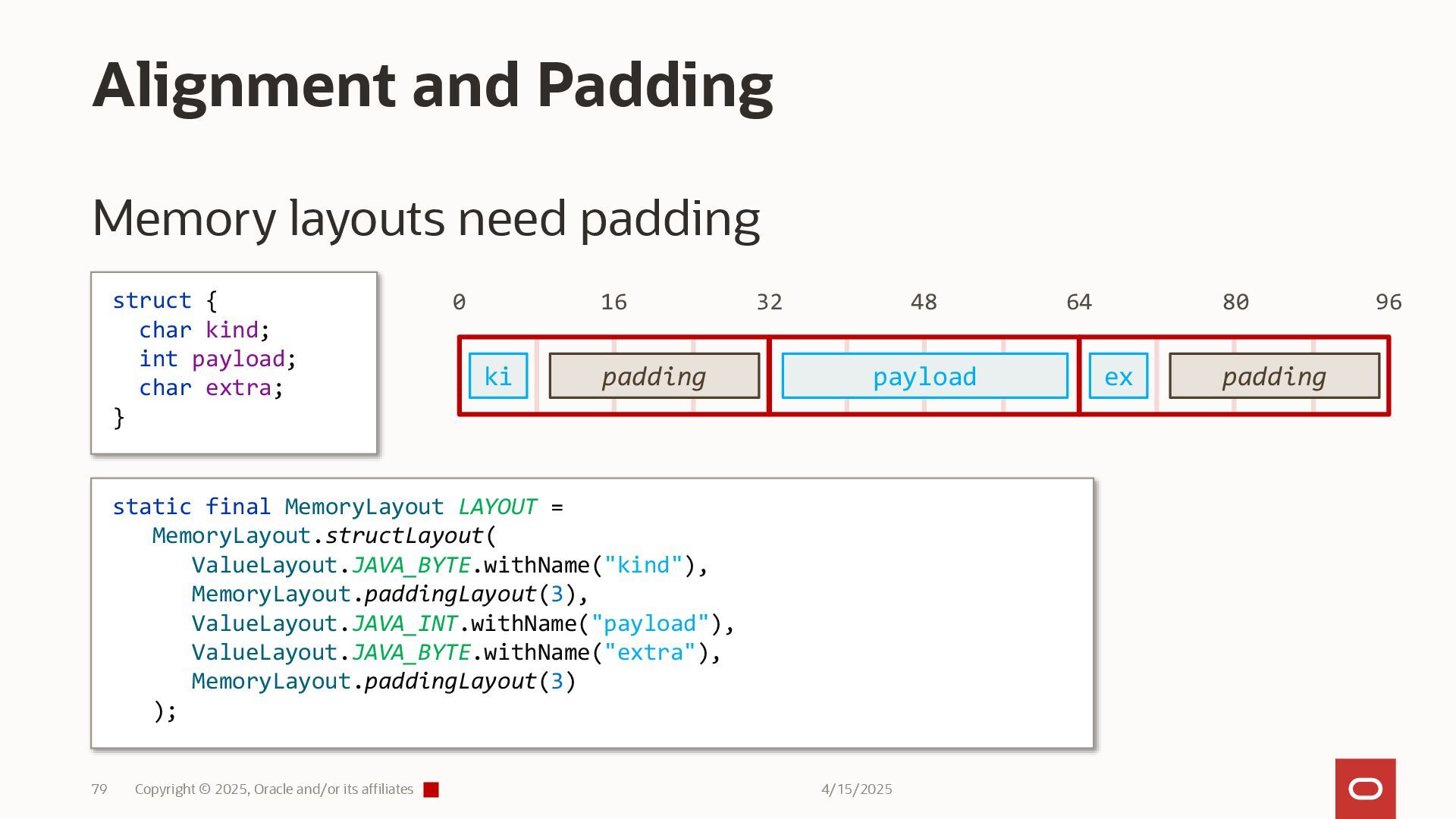Click the "extra" string literal
The height and width of the screenshot is (819, 1456).
click(x=649, y=652)
